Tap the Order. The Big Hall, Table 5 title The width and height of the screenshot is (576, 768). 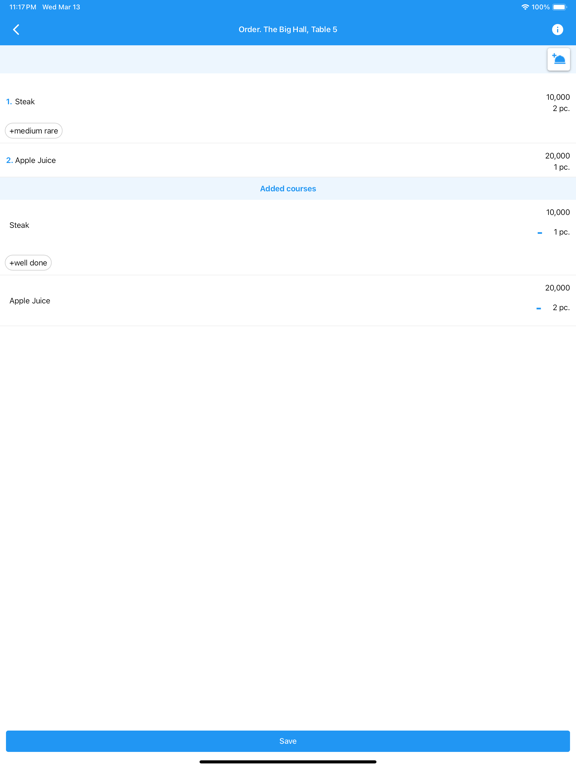[x=288, y=29]
